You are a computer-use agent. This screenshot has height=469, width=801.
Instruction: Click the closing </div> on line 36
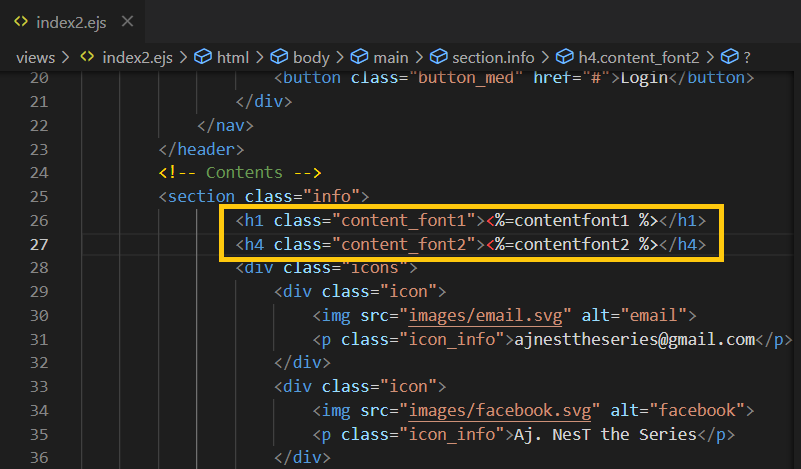pyautogui.click(x=302, y=457)
